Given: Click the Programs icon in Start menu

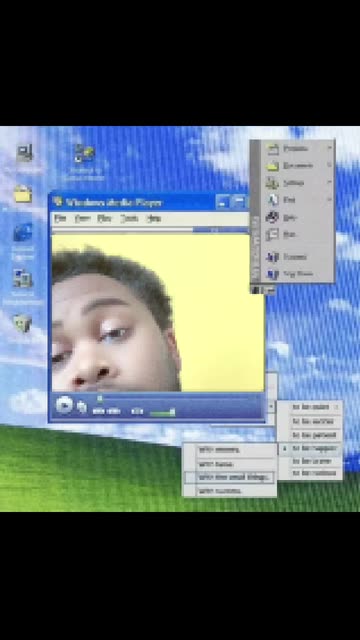Looking at the screenshot, I should point(272,149).
